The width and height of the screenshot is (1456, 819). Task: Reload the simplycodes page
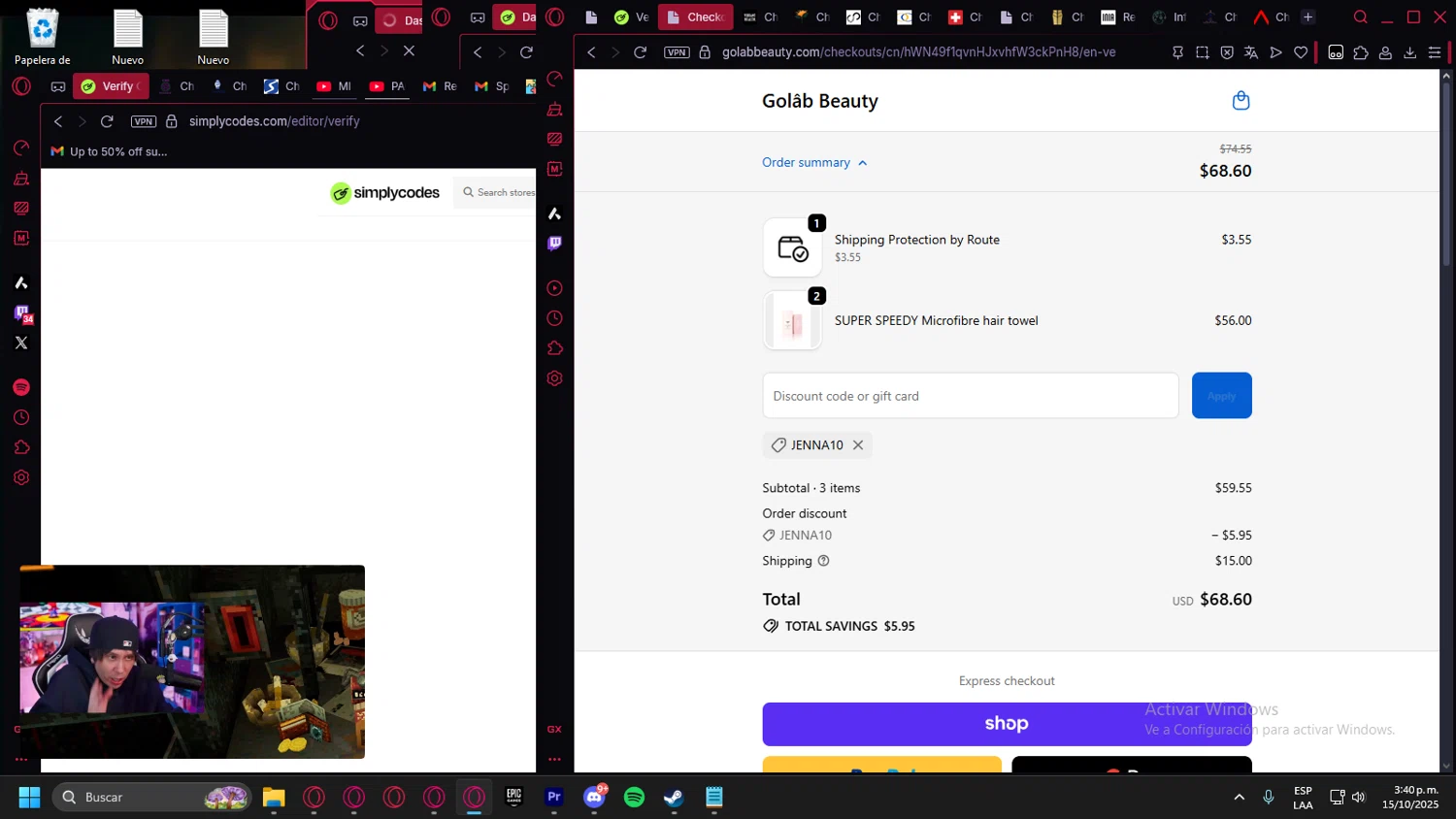coord(107,121)
